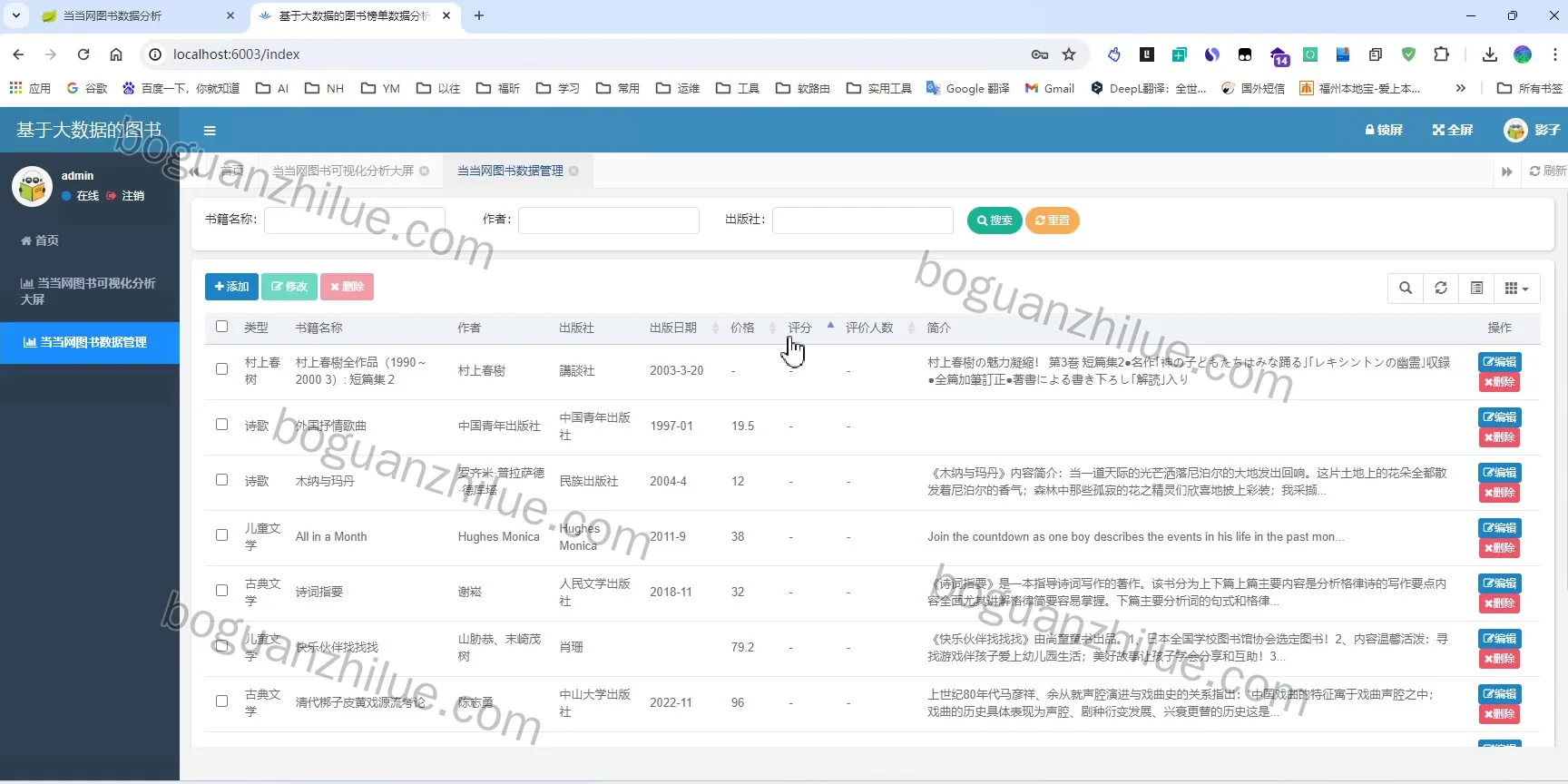The width and height of the screenshot is (1568, 784).
Task: Toggle the table search panel magnifier icon
Action: coord(1406,289)
